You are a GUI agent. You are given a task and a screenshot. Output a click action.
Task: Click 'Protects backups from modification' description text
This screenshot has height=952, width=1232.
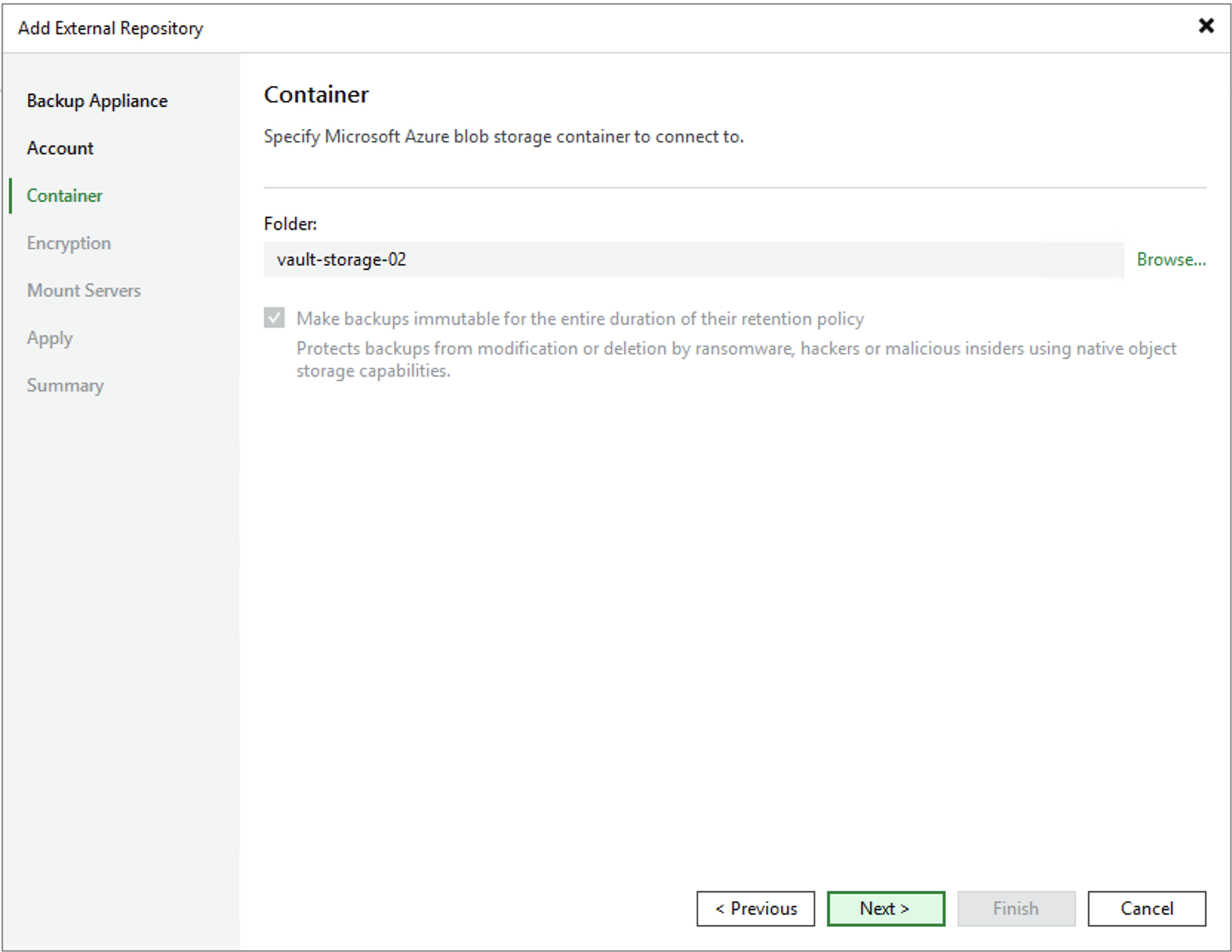(x=736, y=360)
